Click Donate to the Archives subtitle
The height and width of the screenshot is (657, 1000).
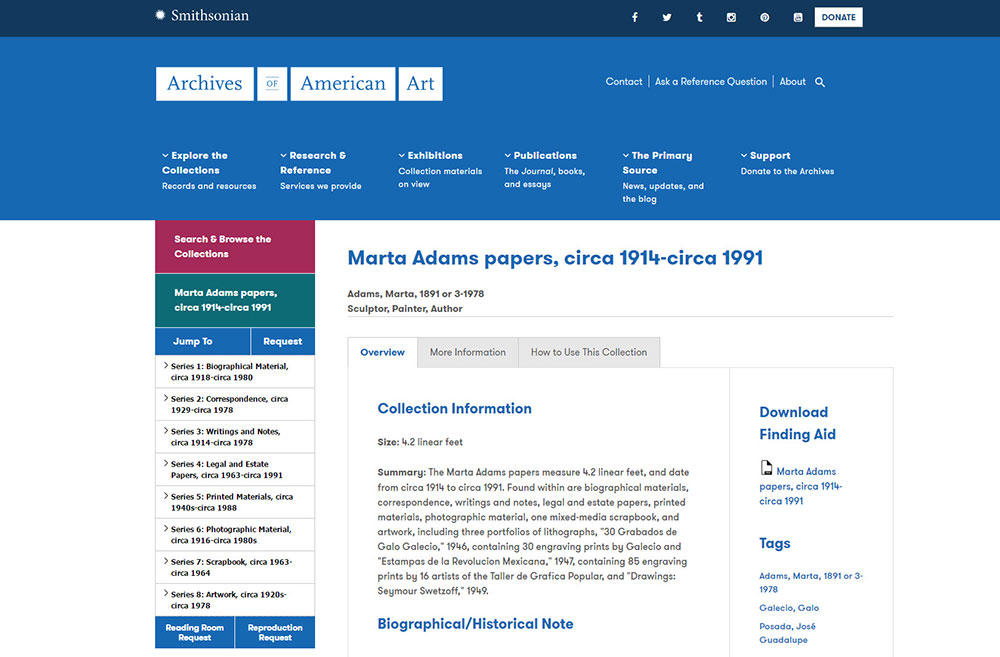tap(787, 172)
